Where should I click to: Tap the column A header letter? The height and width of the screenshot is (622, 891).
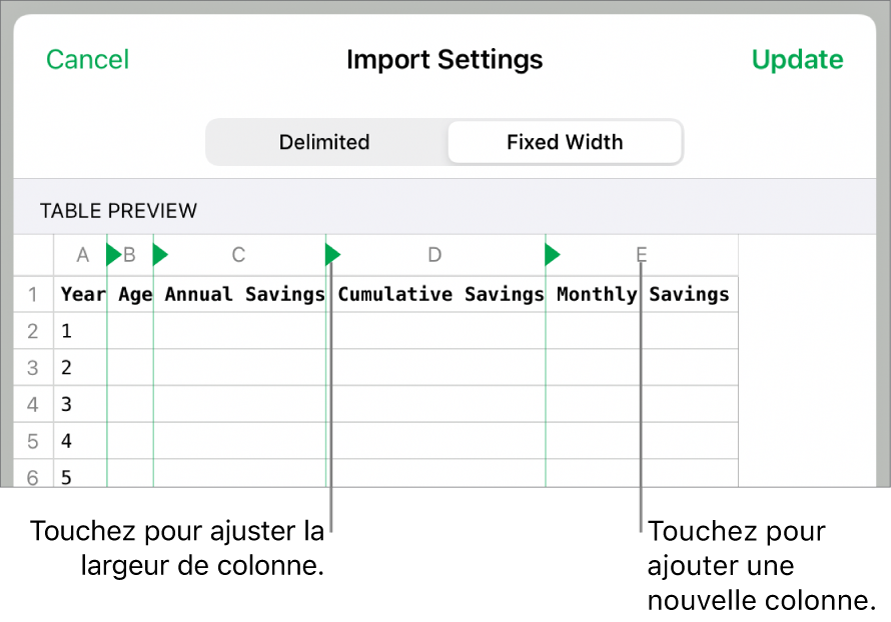[82, 255]
